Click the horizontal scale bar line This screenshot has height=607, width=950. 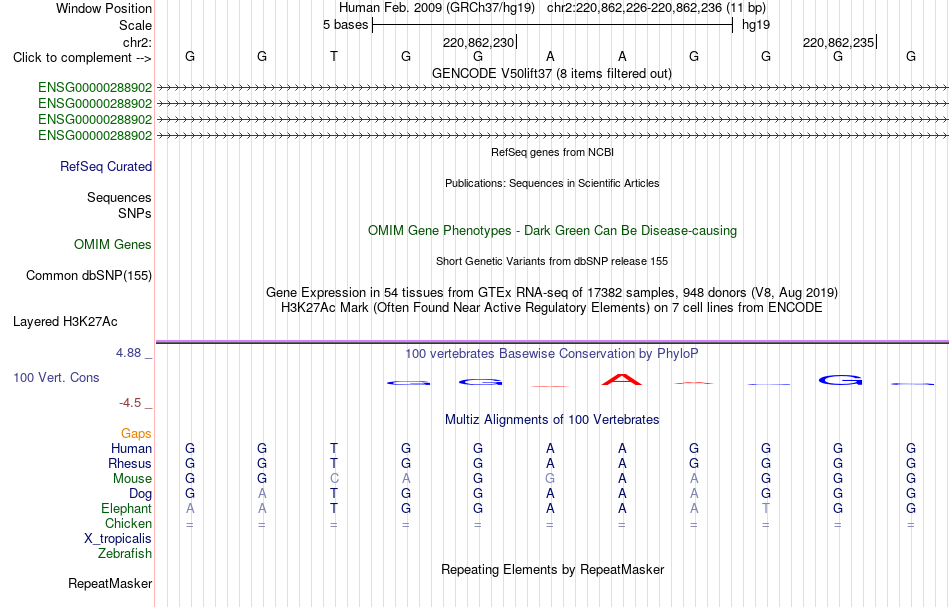pos(553,25)
